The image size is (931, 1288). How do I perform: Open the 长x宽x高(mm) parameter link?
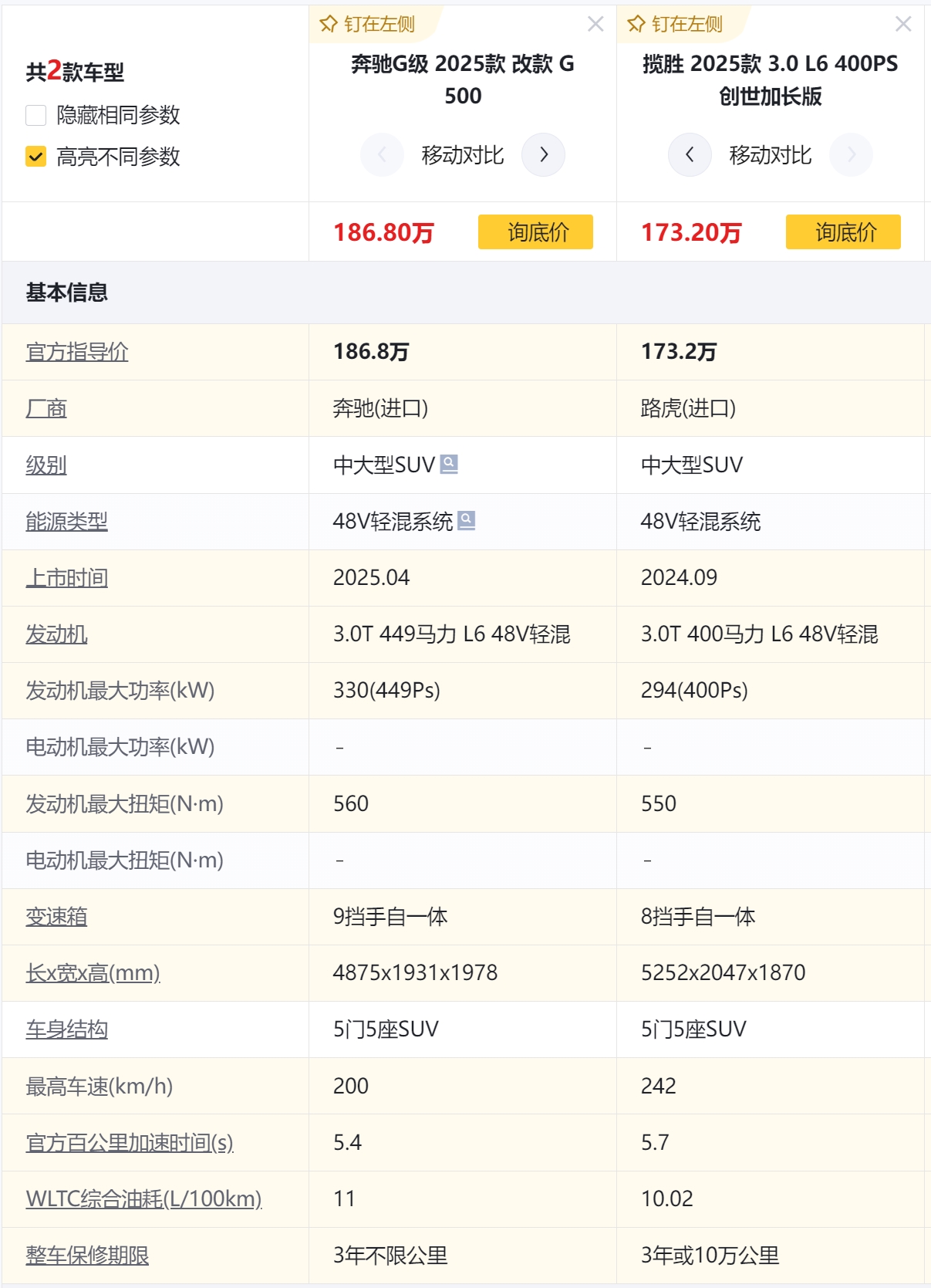[93, 973]
